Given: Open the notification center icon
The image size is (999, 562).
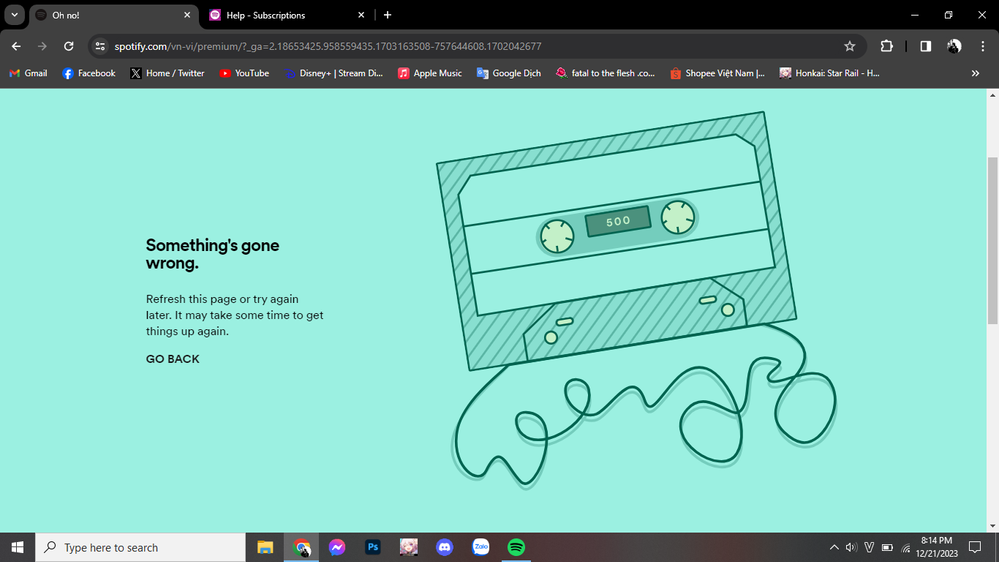Looking at the screenshot, I should click(x=975, y=547).
